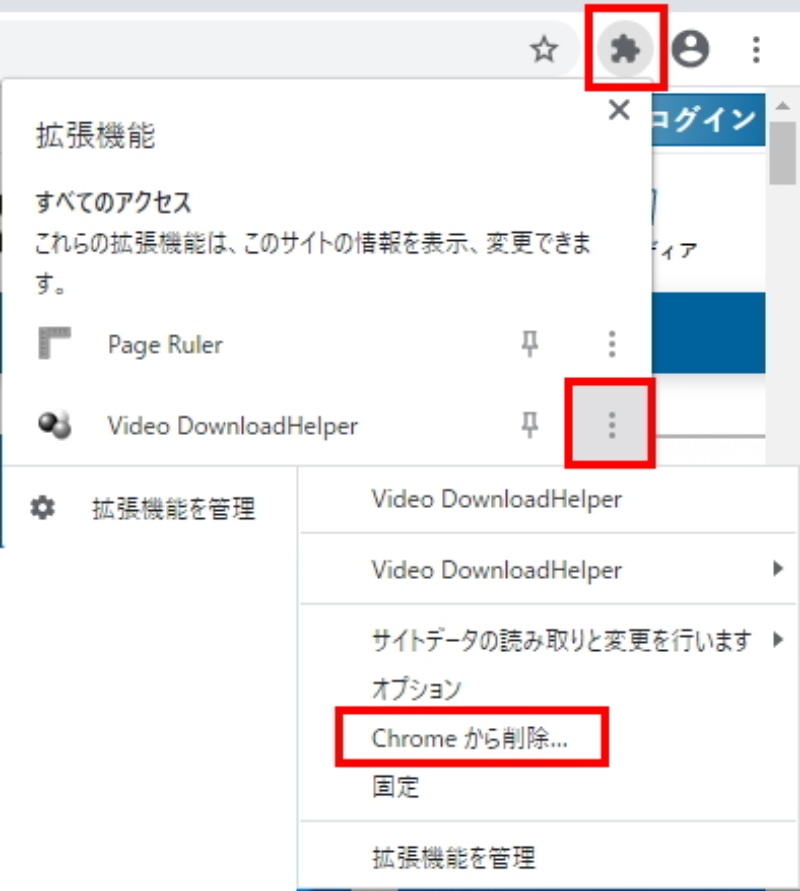Close the 拡張機能 popup panel
This screenshot has width=800, height=891.
[619, 110]
